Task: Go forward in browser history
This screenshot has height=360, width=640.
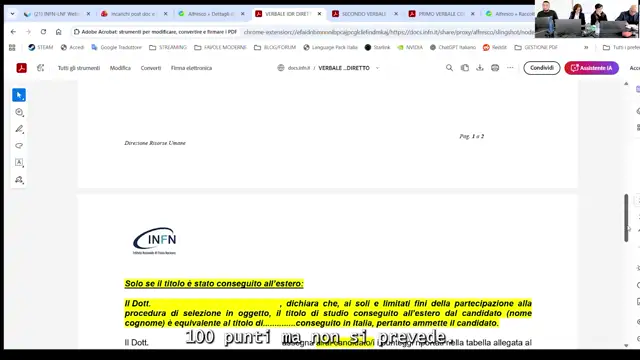Action: coord(28,31)
